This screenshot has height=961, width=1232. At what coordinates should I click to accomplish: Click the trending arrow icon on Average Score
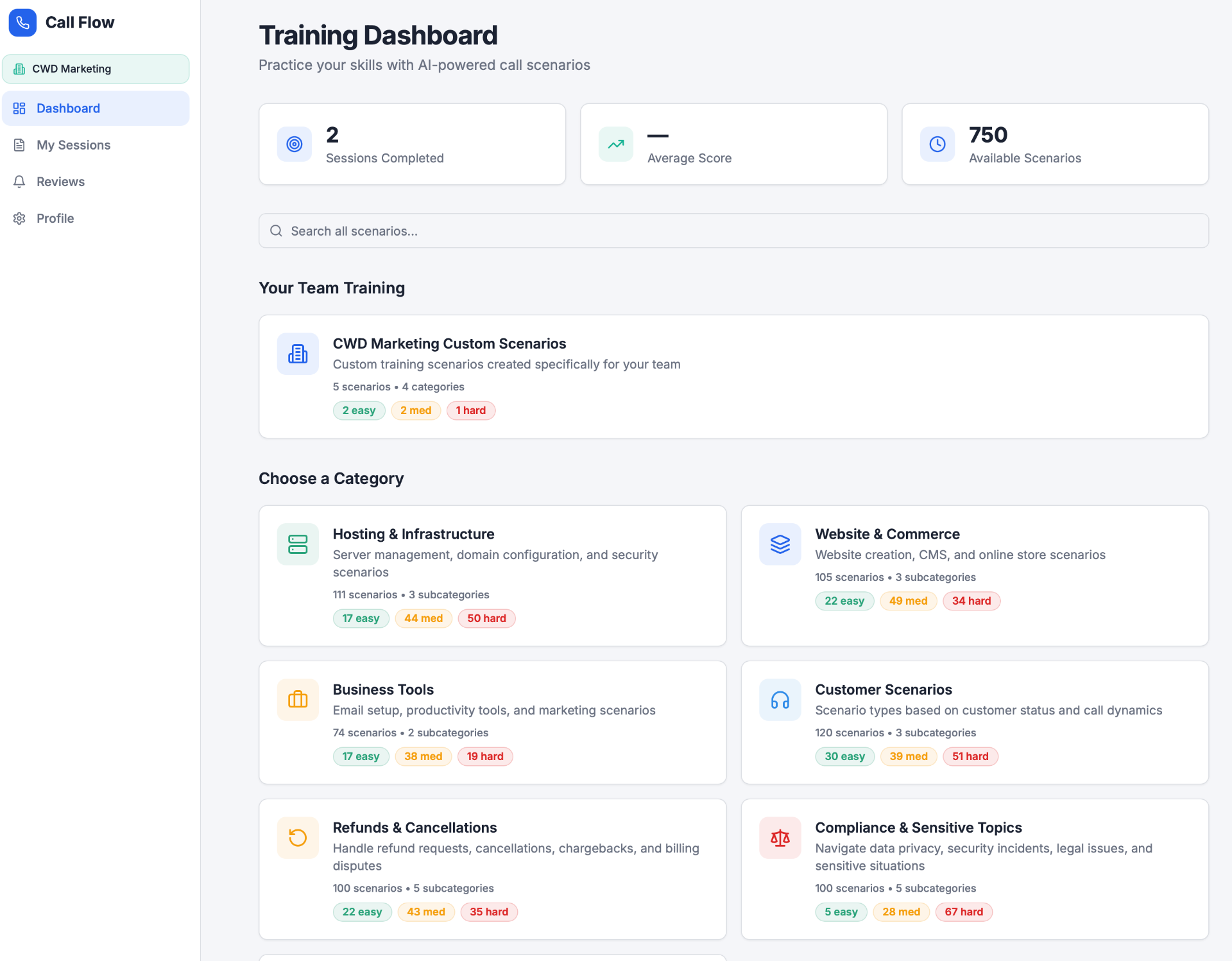pyautogui.click(x=616, y=144)
